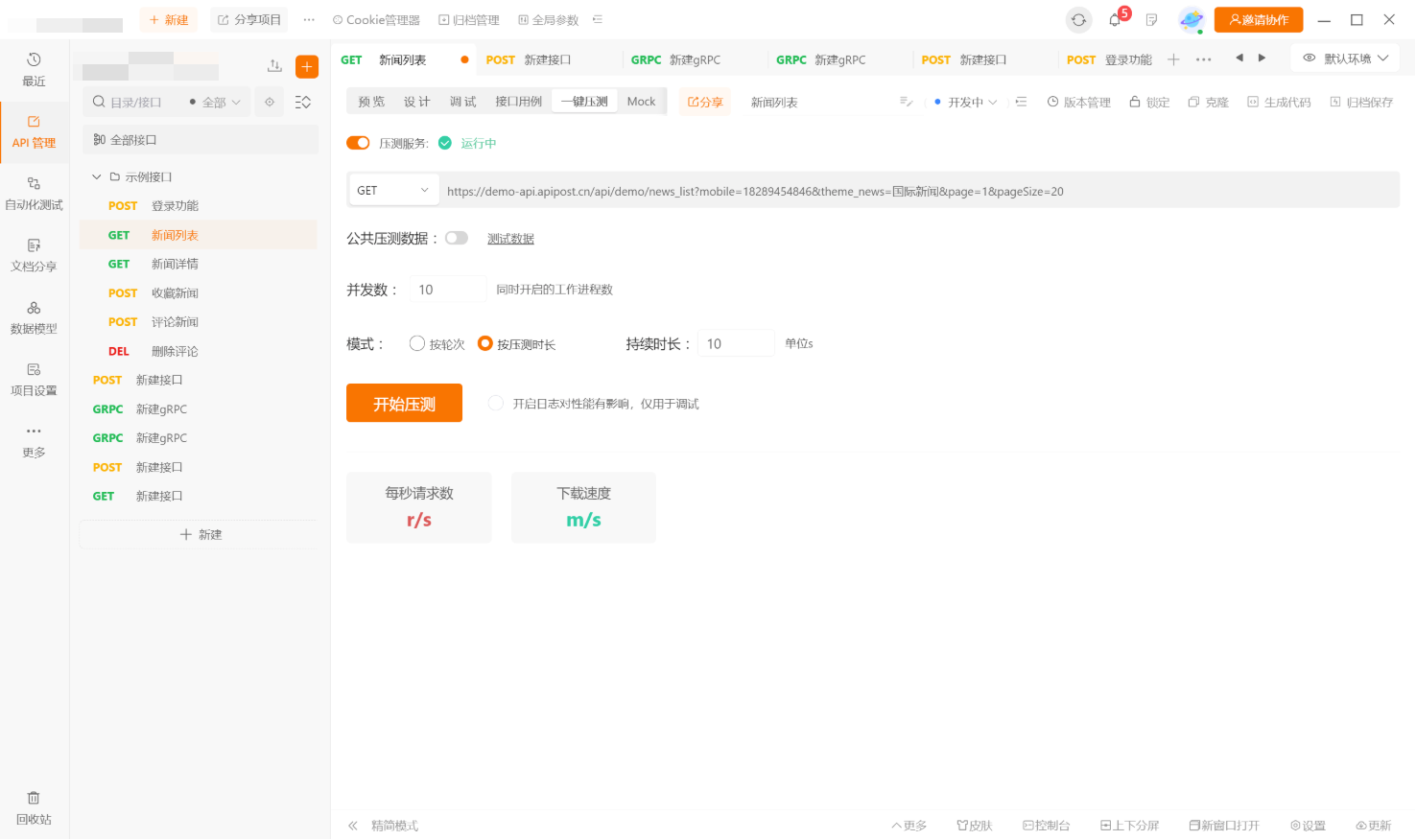Collapse sidebar with double chevron icon
The height and width of the screenshot is (840, 1416).
click(353, 826)
